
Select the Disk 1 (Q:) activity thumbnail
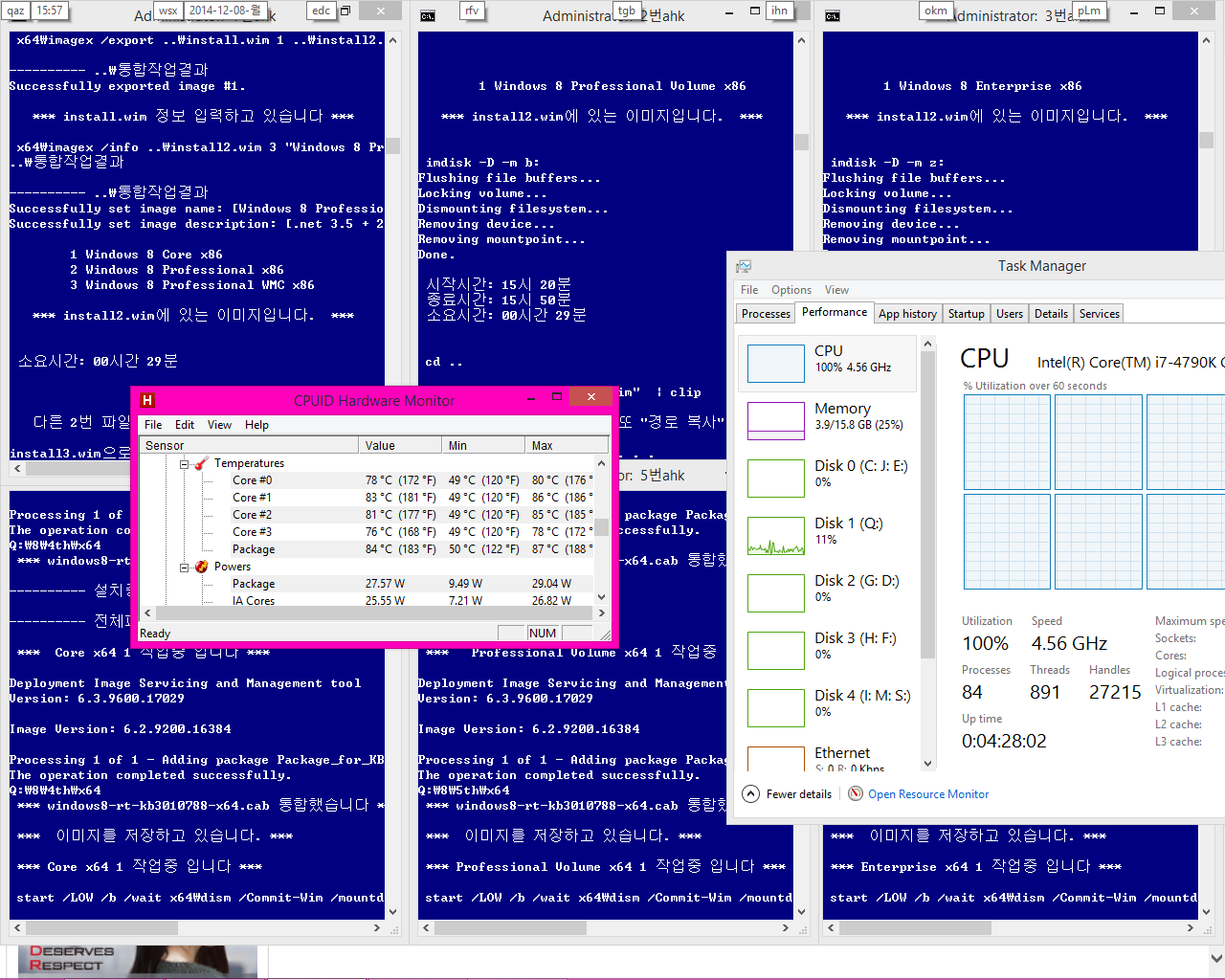coord(776,536)
